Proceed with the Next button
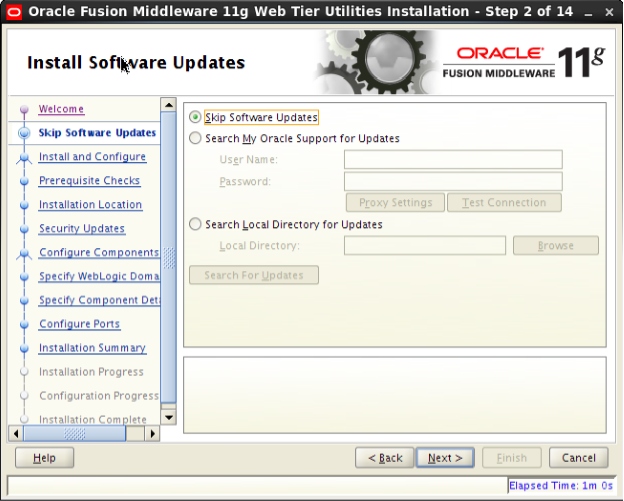This screenshot has height=501, width=624. pos(445,458)
